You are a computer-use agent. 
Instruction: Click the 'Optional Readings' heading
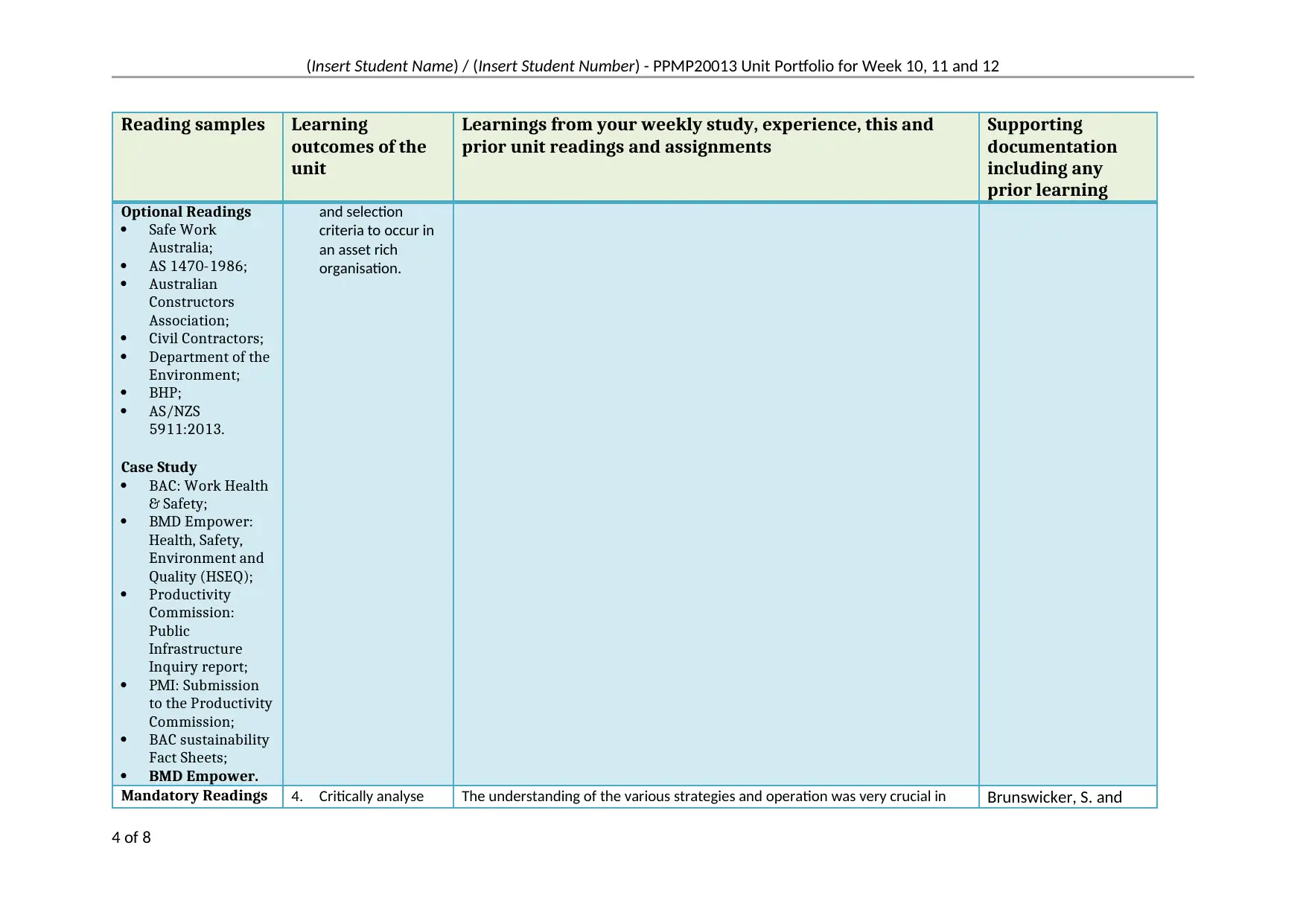pos(186,211)
